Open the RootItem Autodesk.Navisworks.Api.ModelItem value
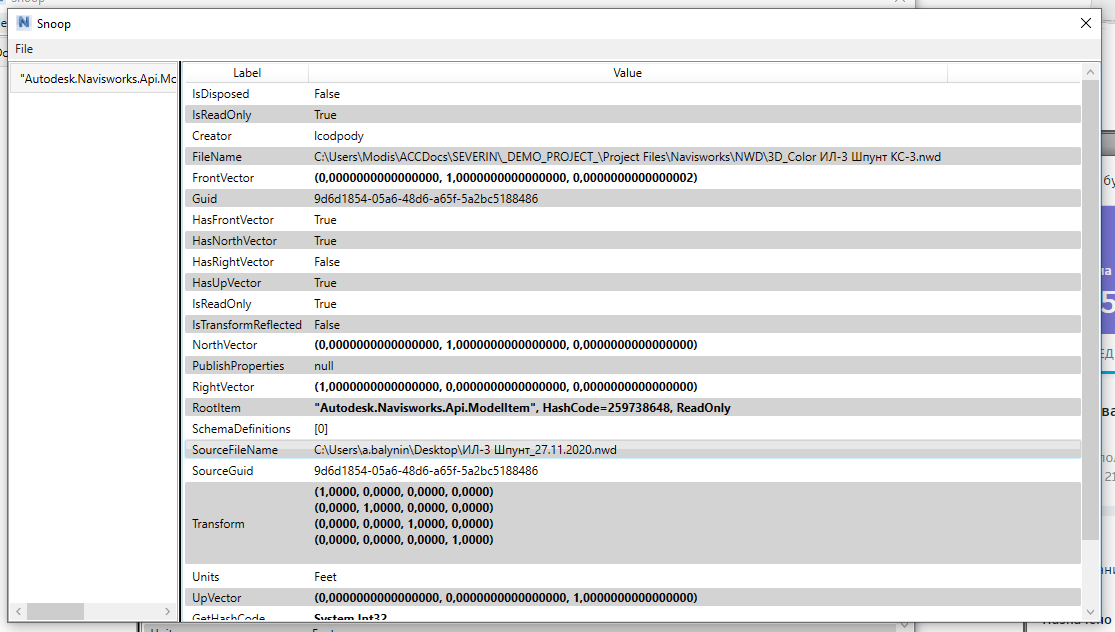The width and height of the screenshot is (1115, 632). coord(522,408)
